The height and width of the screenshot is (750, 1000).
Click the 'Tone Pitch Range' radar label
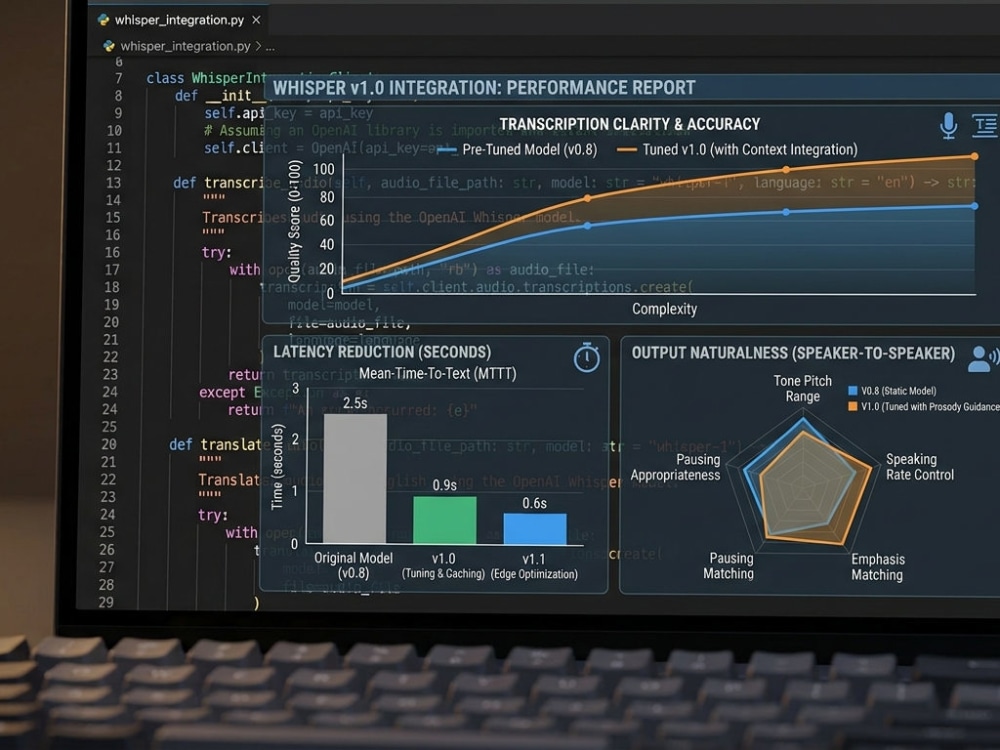[802, 388]
